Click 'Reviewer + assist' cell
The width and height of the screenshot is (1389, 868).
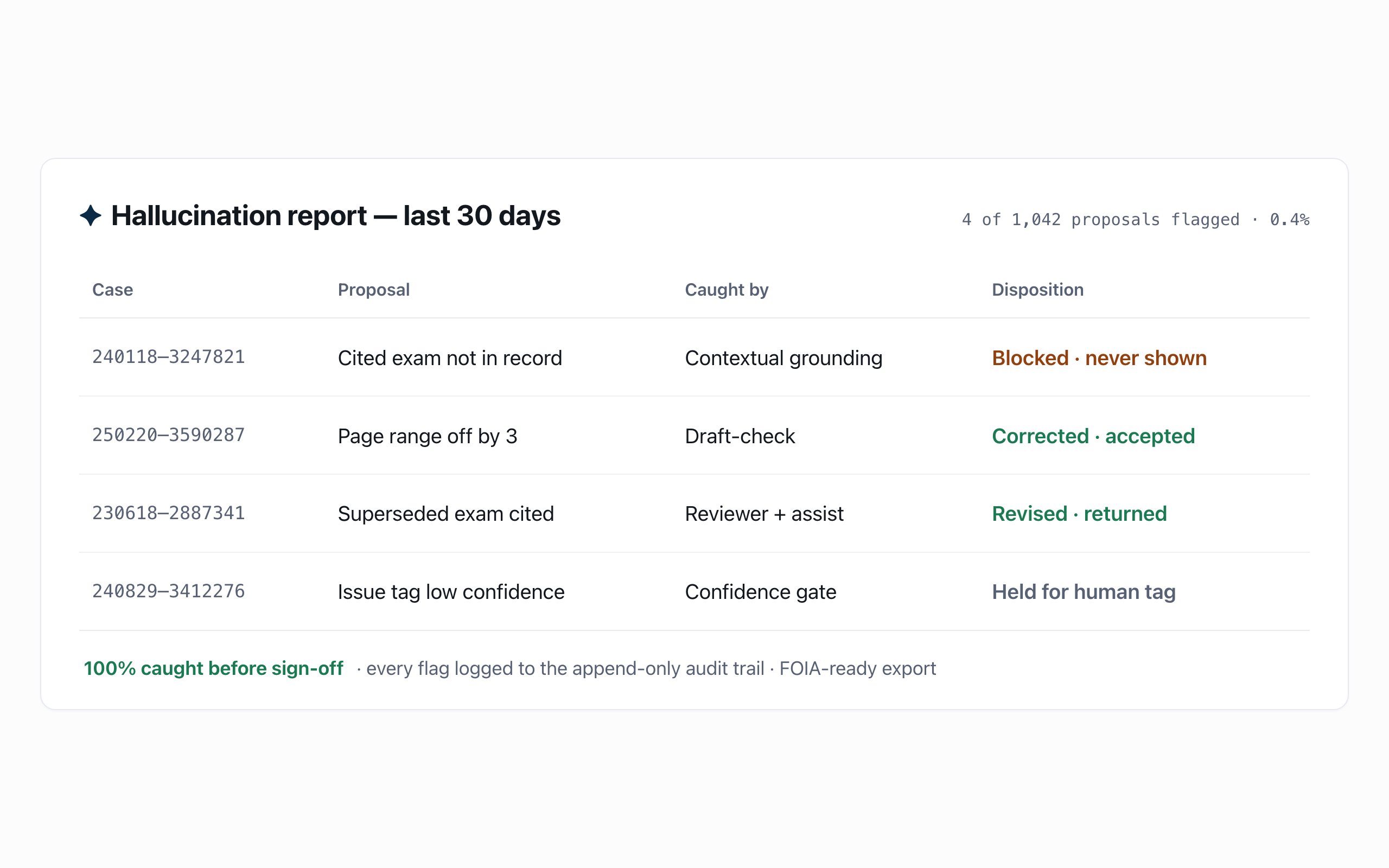point(764,513)
